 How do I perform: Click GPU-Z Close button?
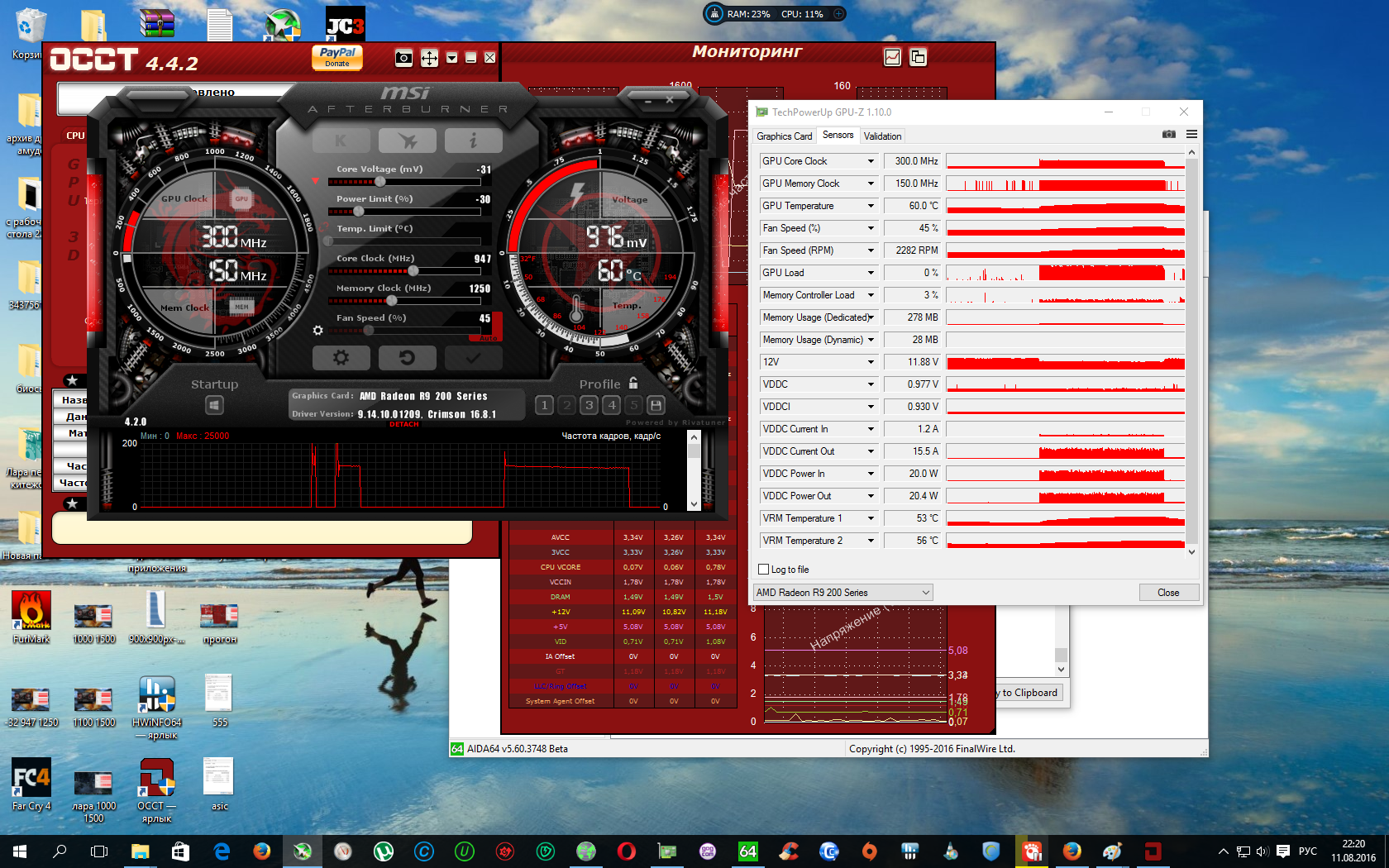pyautogui.click(x=1168, y=593)
